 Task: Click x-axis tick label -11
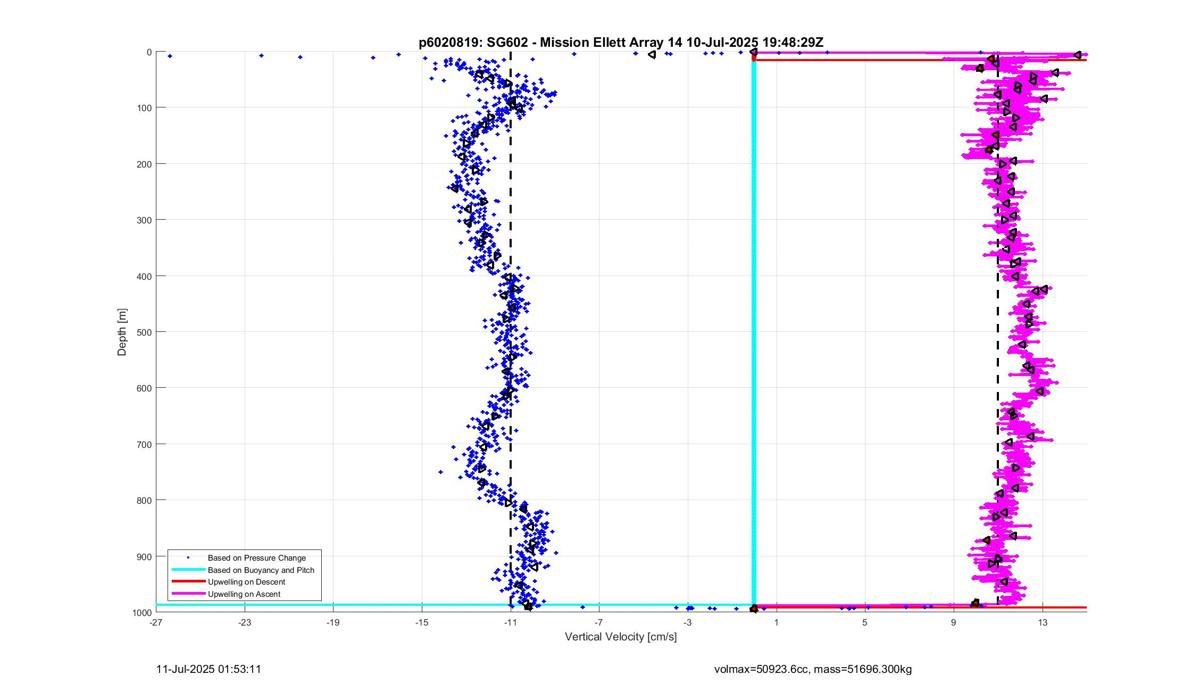(x=510, y=622)
